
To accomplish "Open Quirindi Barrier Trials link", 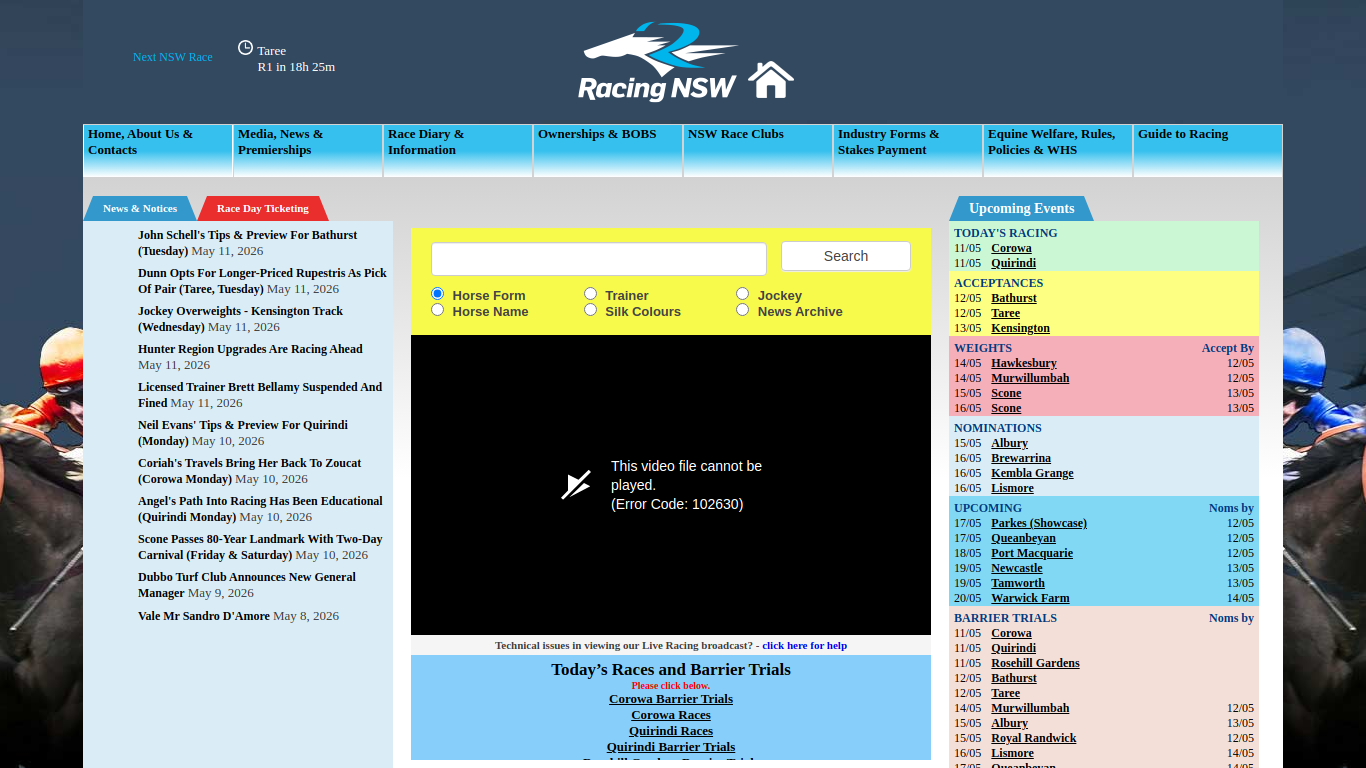I will (671, 747).
